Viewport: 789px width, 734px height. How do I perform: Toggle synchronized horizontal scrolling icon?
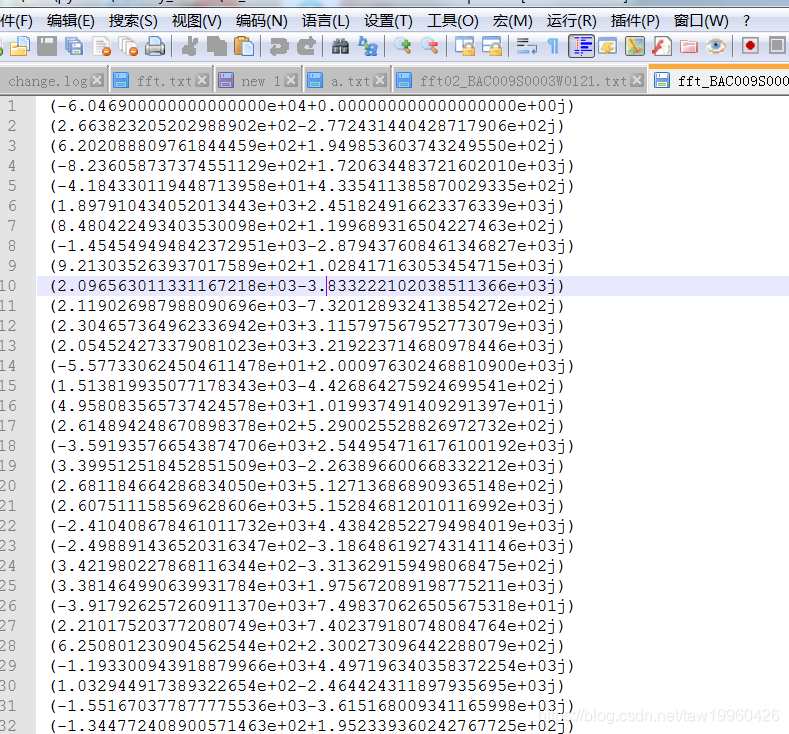pyautogui.click(x=492, y=47)
